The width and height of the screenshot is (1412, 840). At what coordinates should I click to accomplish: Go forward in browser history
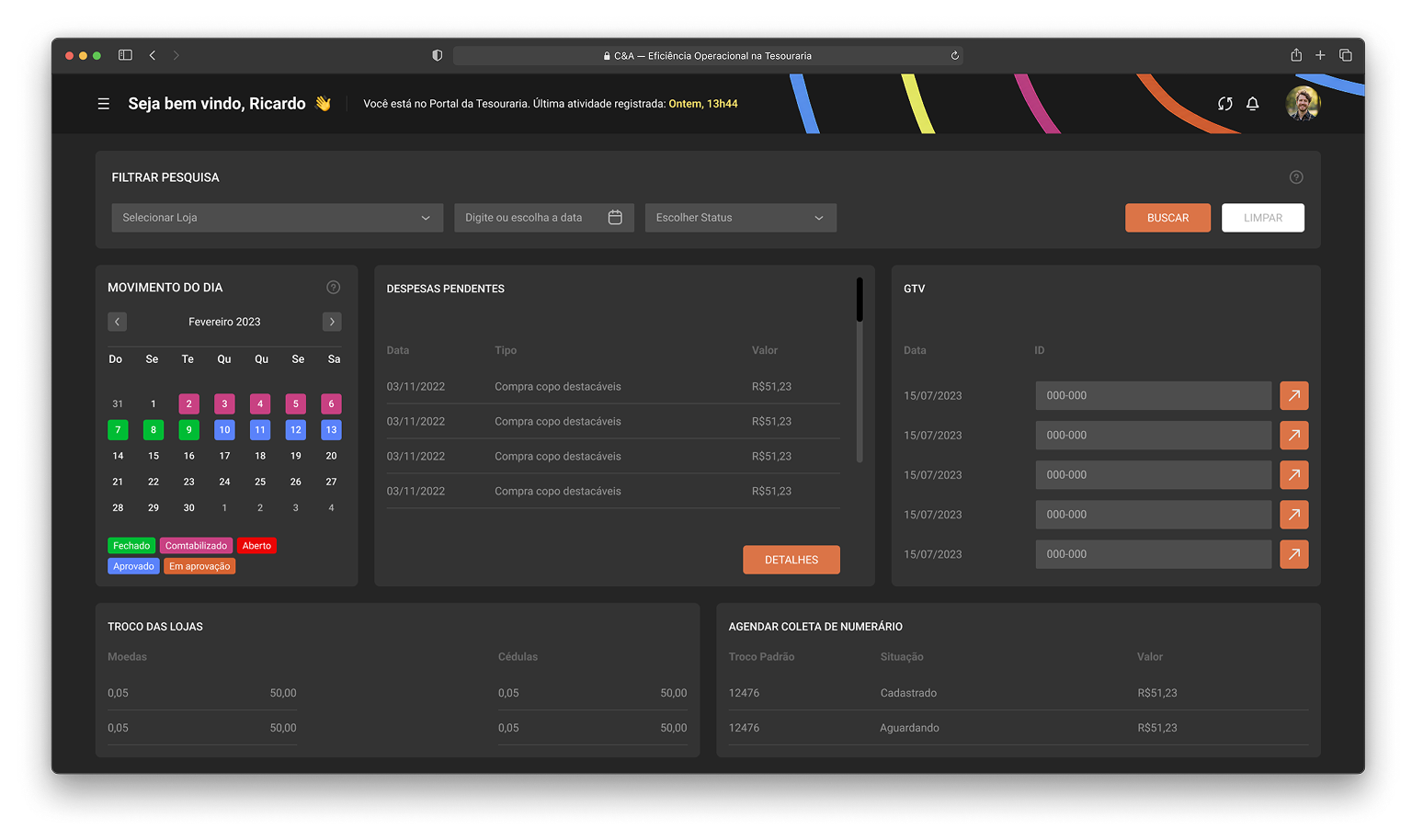pyautogui.click(x=176, y=55)
